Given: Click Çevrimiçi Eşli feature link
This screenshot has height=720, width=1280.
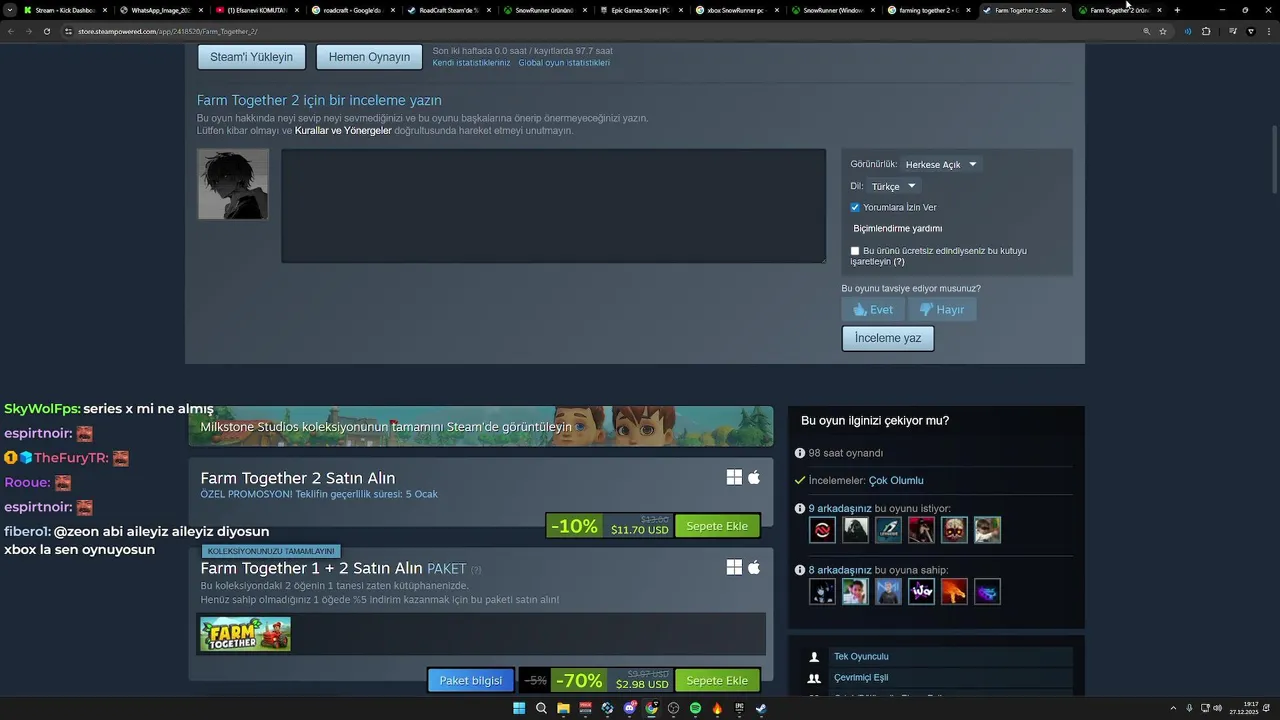Looking at the screenshot, I should pyautogui.click(x=861, y=678).
